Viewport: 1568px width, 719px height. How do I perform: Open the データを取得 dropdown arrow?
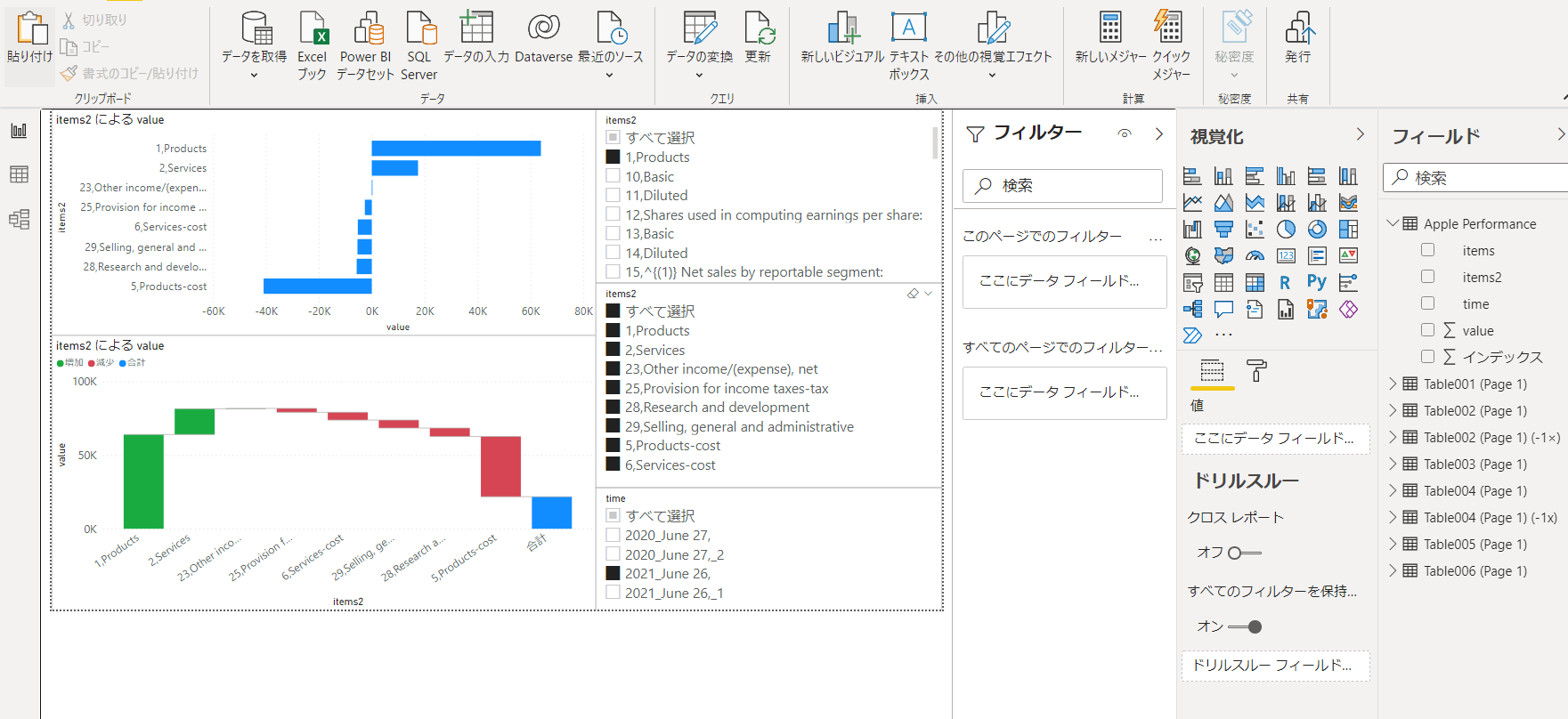click(254, 76)
